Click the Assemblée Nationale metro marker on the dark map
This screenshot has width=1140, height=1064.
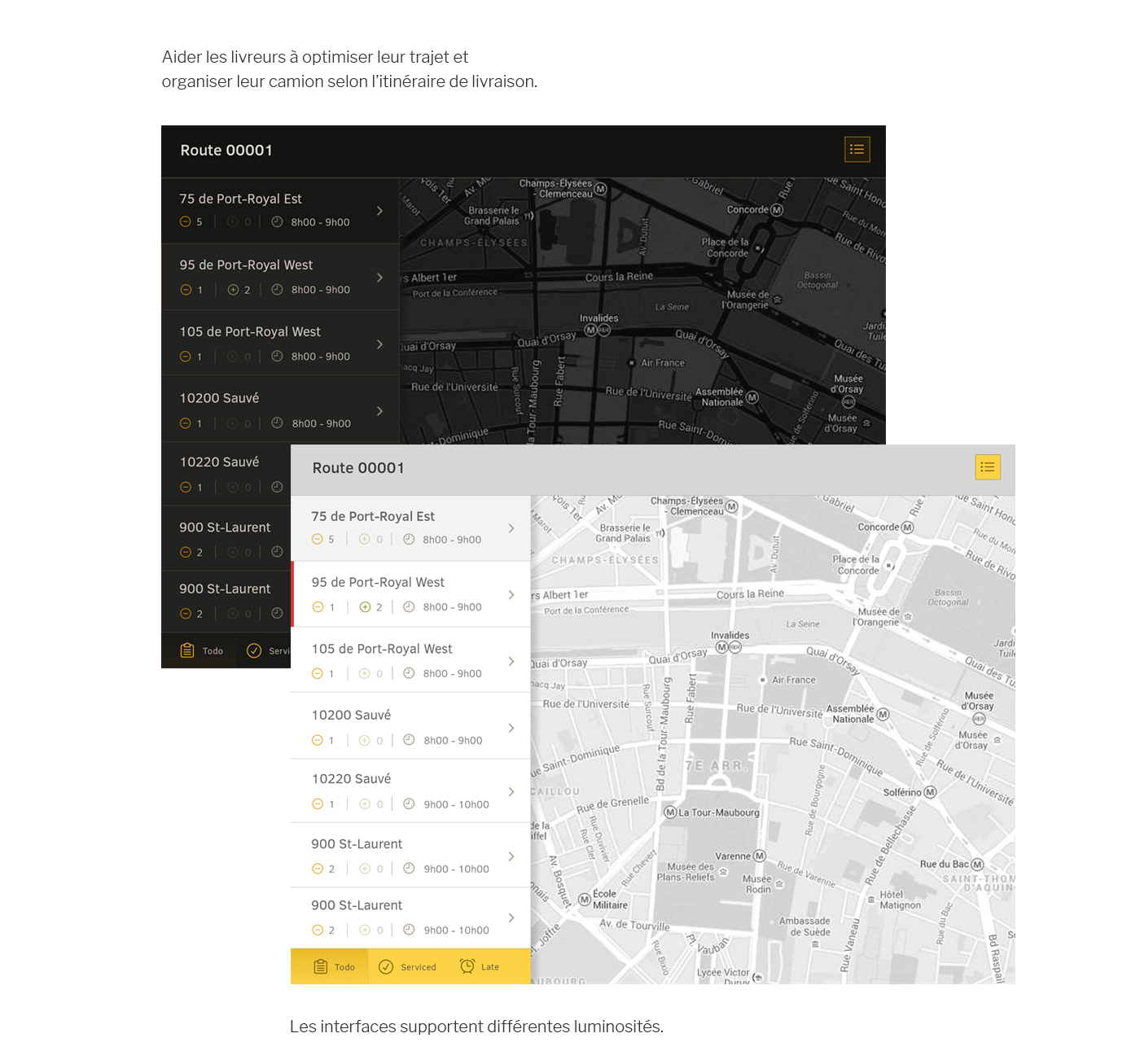[752, 397]
